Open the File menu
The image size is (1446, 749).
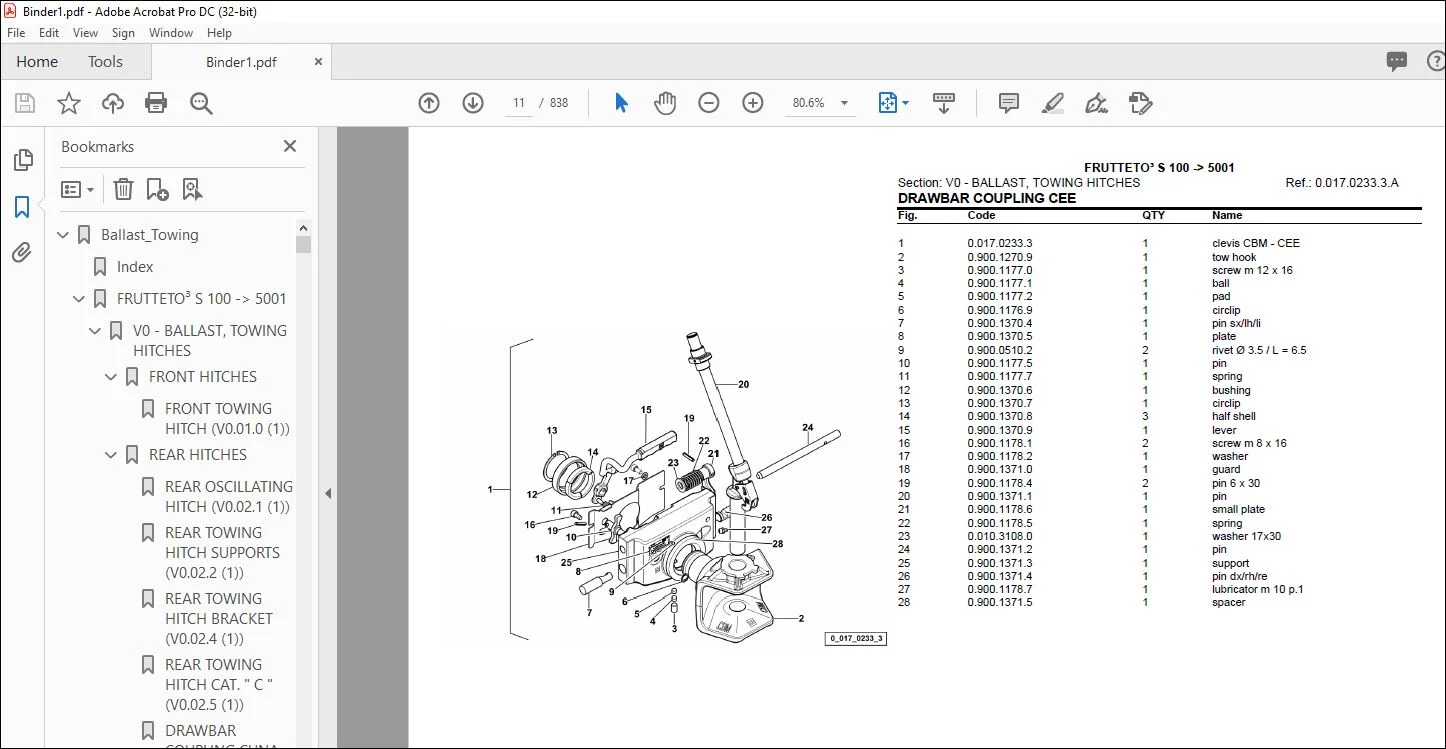pos(16,33)
